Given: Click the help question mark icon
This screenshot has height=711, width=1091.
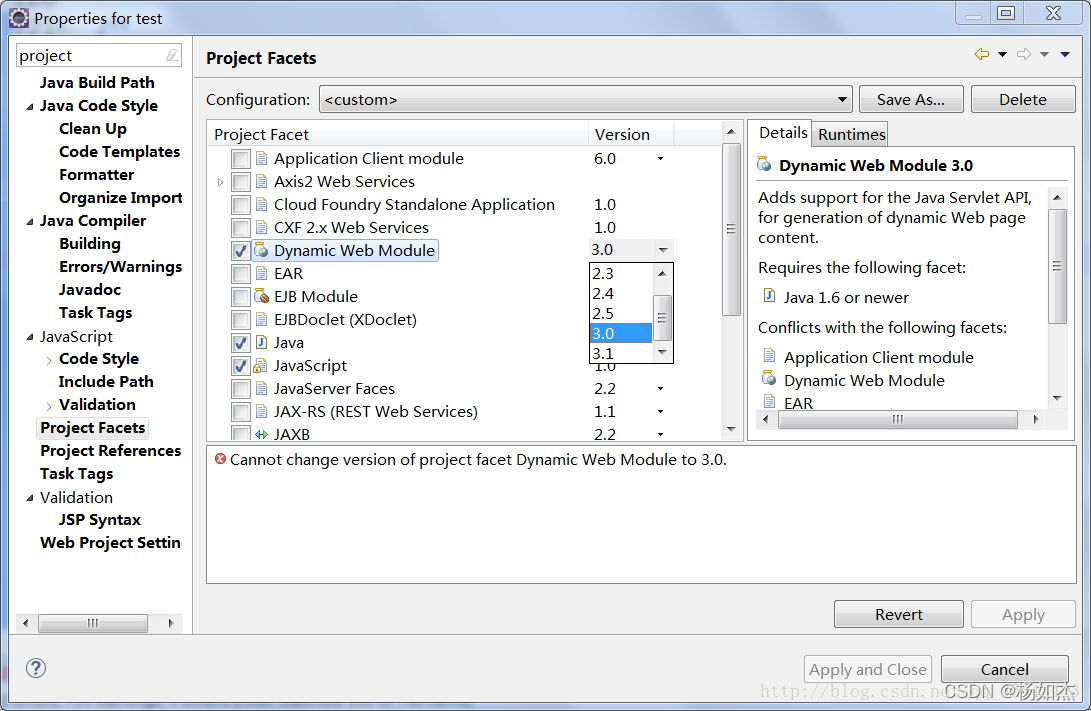Looking at the screenshot, I should pos(35,669).
